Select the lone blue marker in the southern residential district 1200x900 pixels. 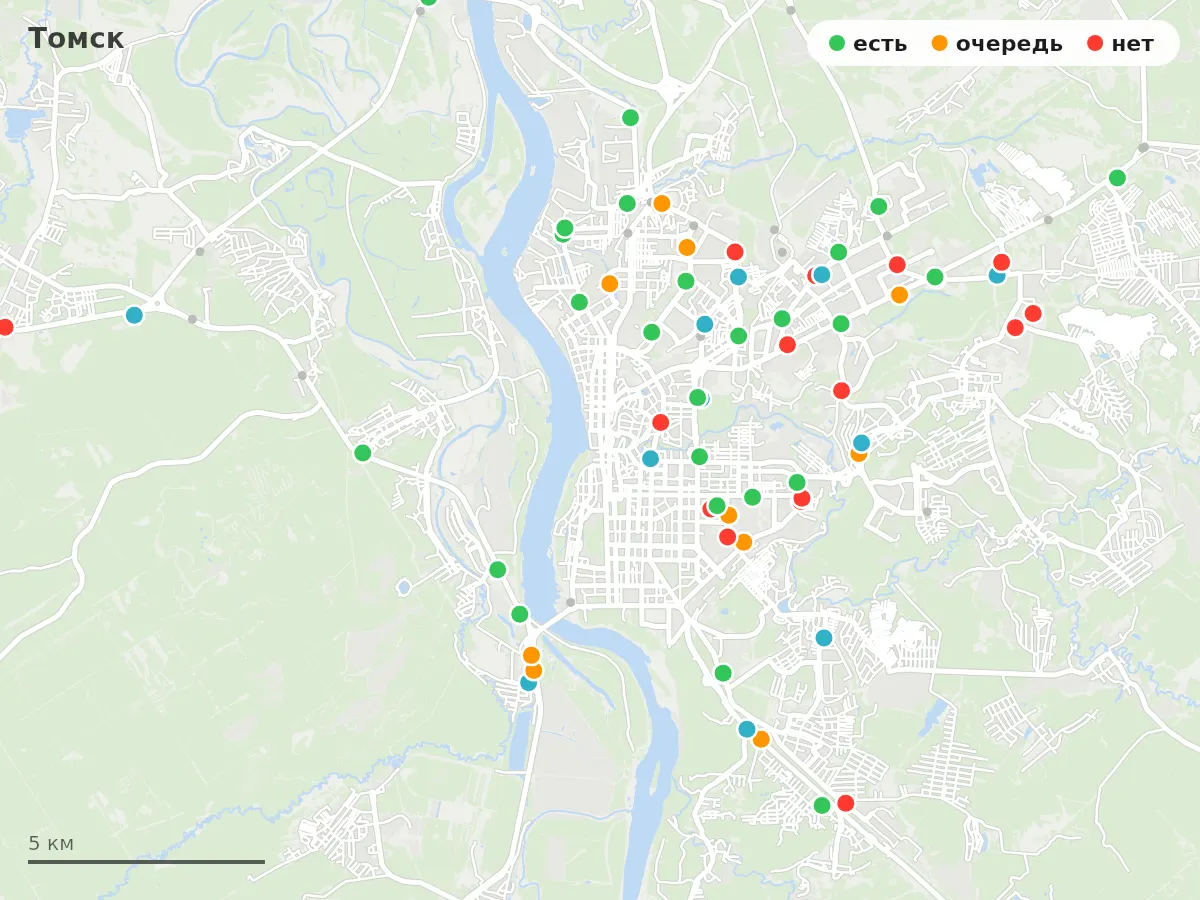pos(824,638)
